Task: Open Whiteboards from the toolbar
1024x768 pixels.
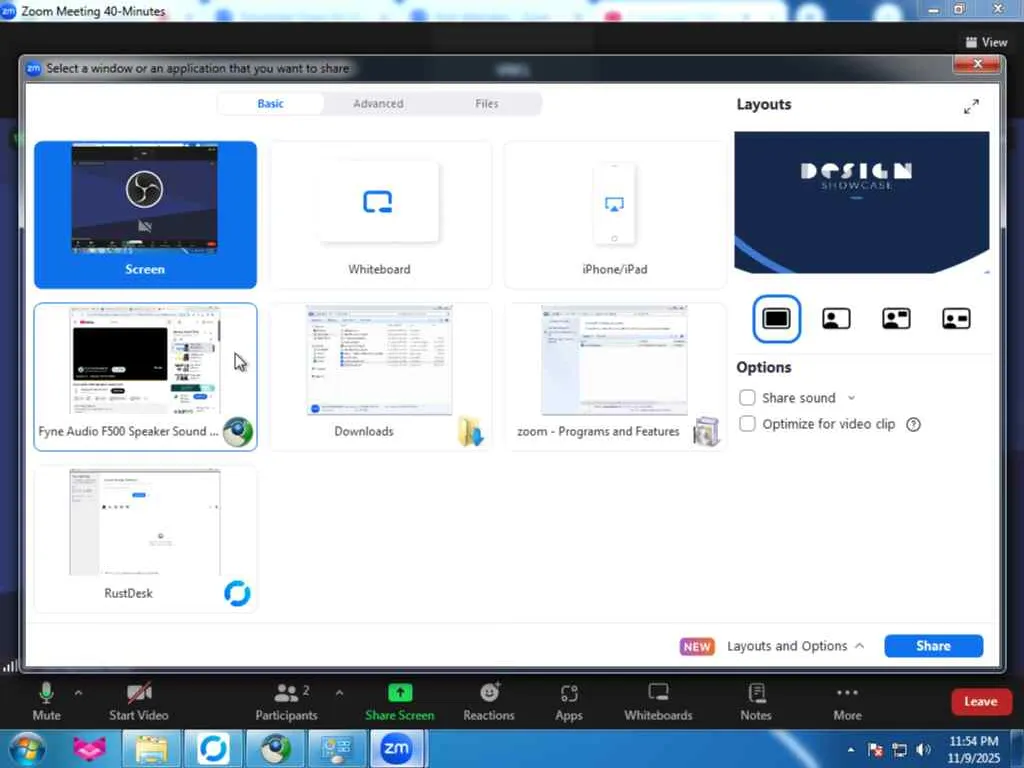Action: coord(658,701)
